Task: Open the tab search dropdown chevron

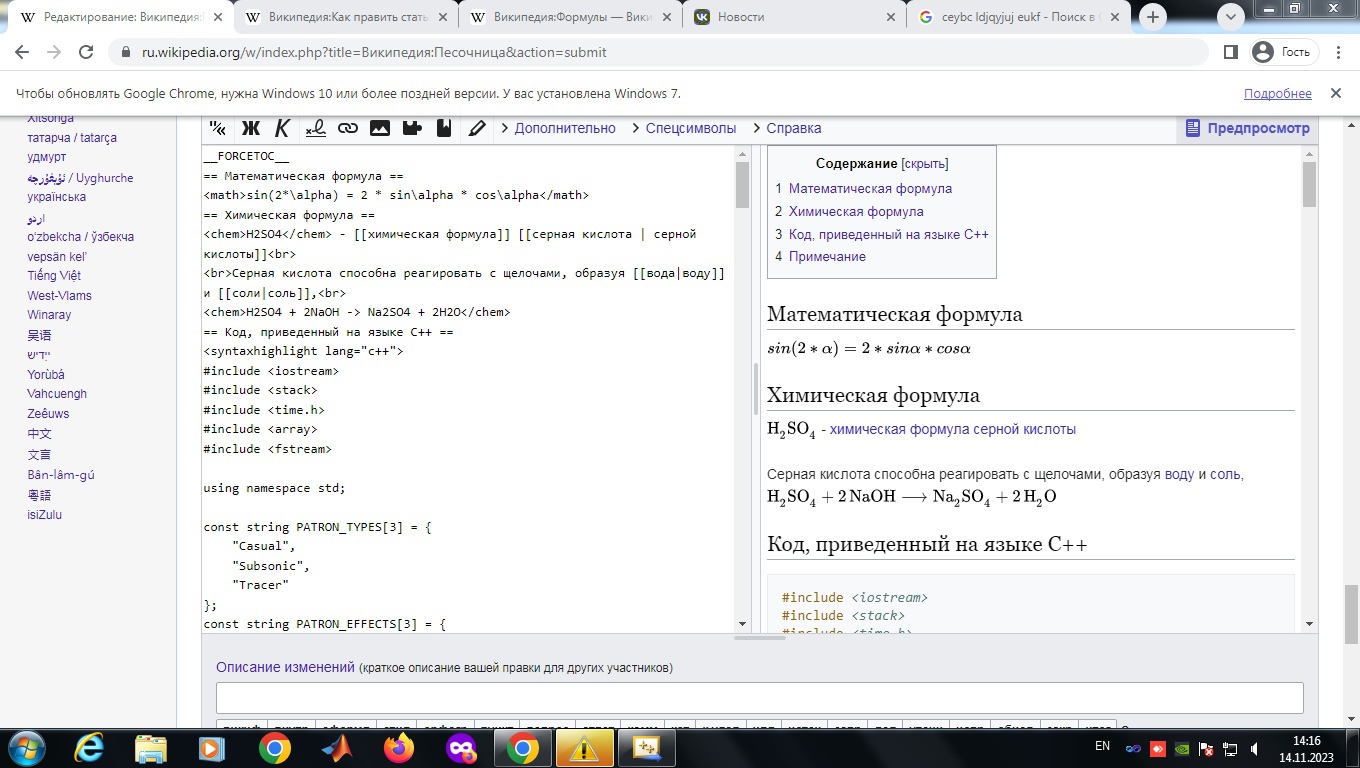Action: (1232, 17)
